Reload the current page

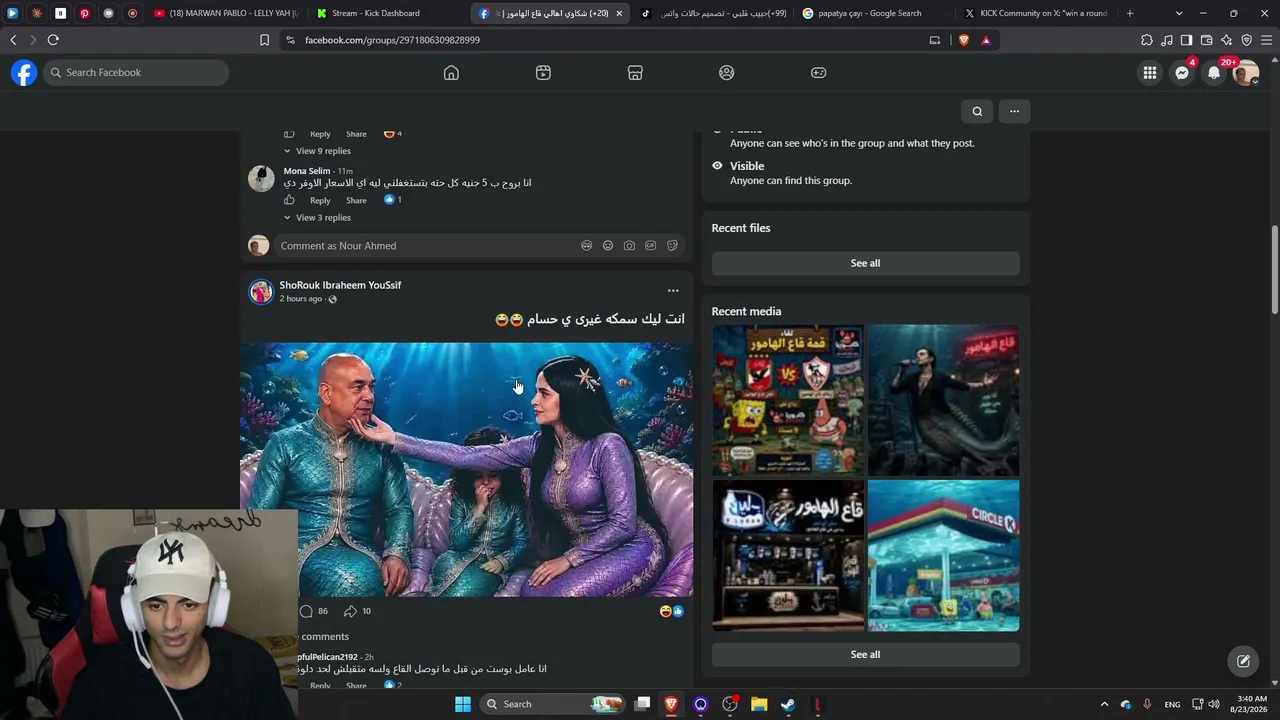click(x=53, y=40)
